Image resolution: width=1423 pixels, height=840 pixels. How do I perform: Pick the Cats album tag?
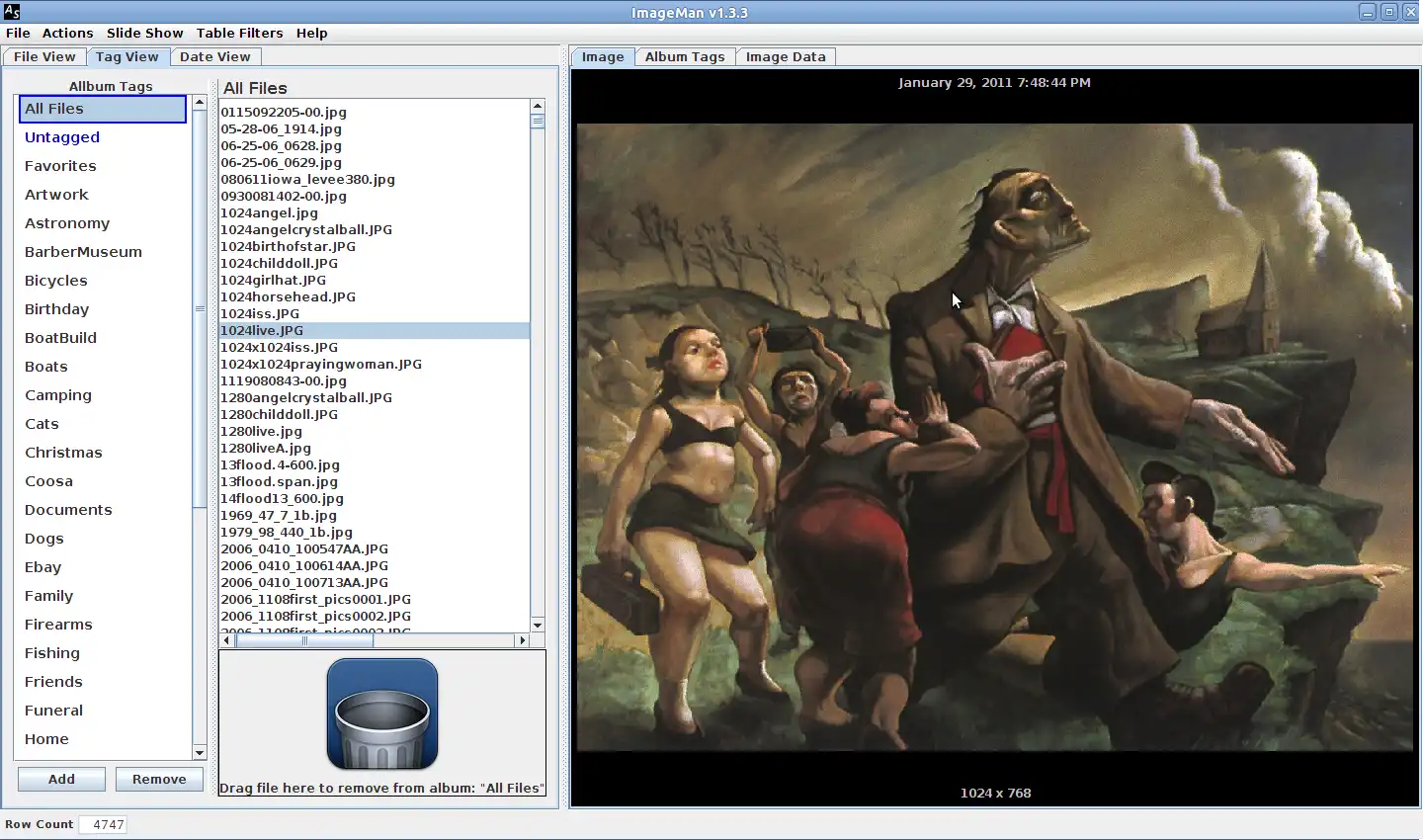point(103,424)
